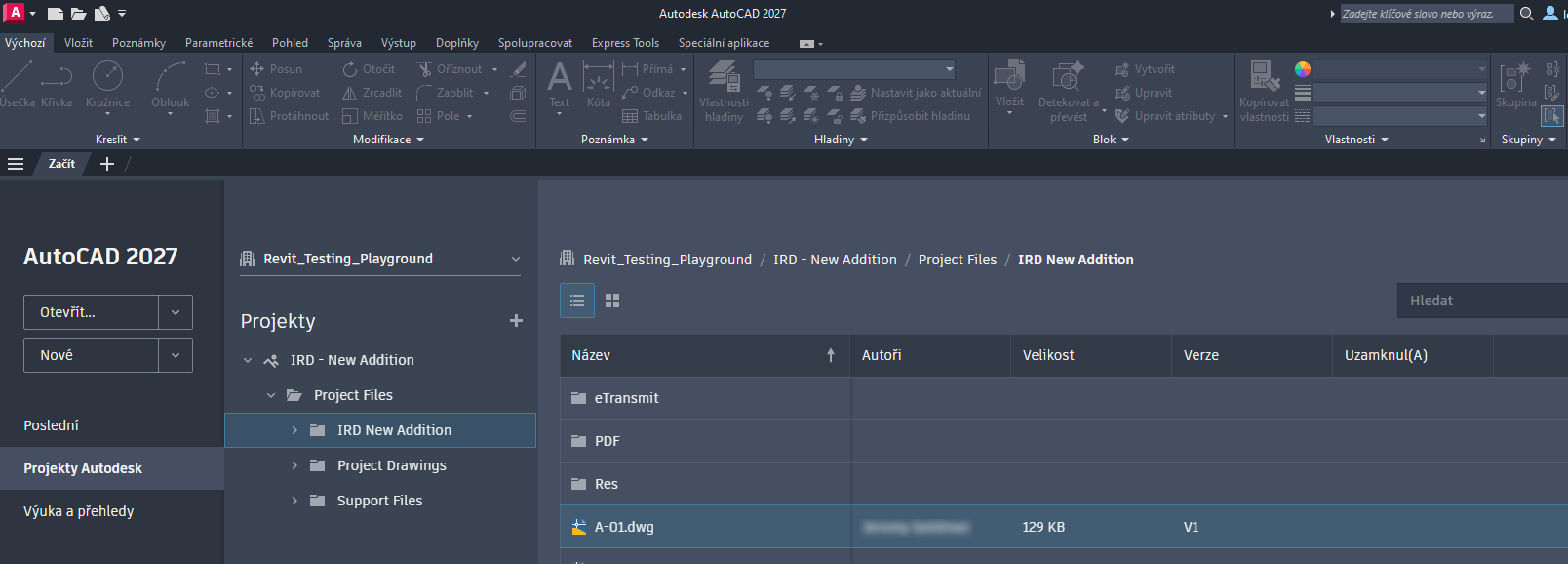The image size is (1568, 564).
Task: Select the Oblouk arc tool
Action: [171, 86]
